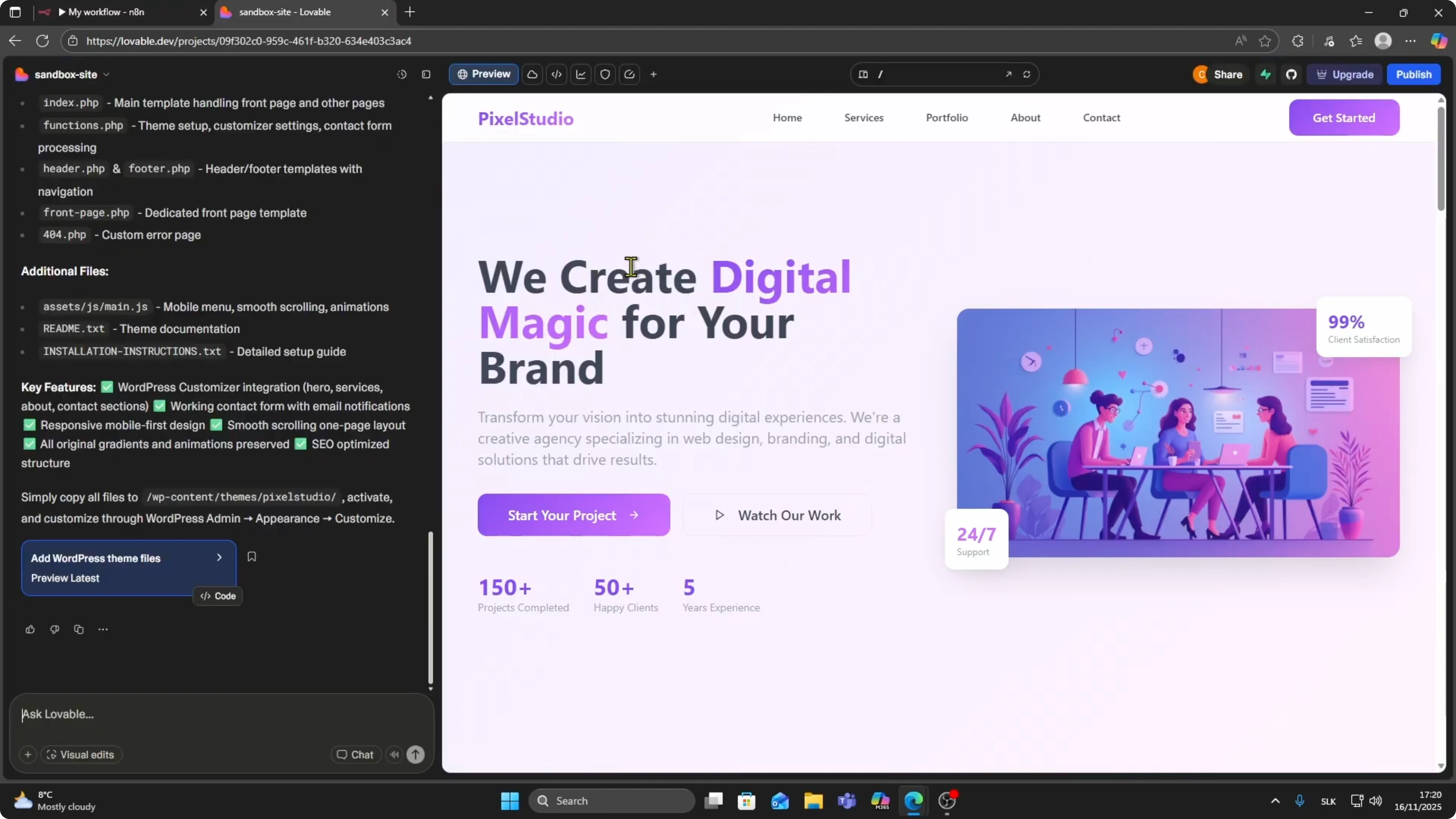Open the speed gauge icon
Screen dimensions: 1456x819
(x=629, y=75)
